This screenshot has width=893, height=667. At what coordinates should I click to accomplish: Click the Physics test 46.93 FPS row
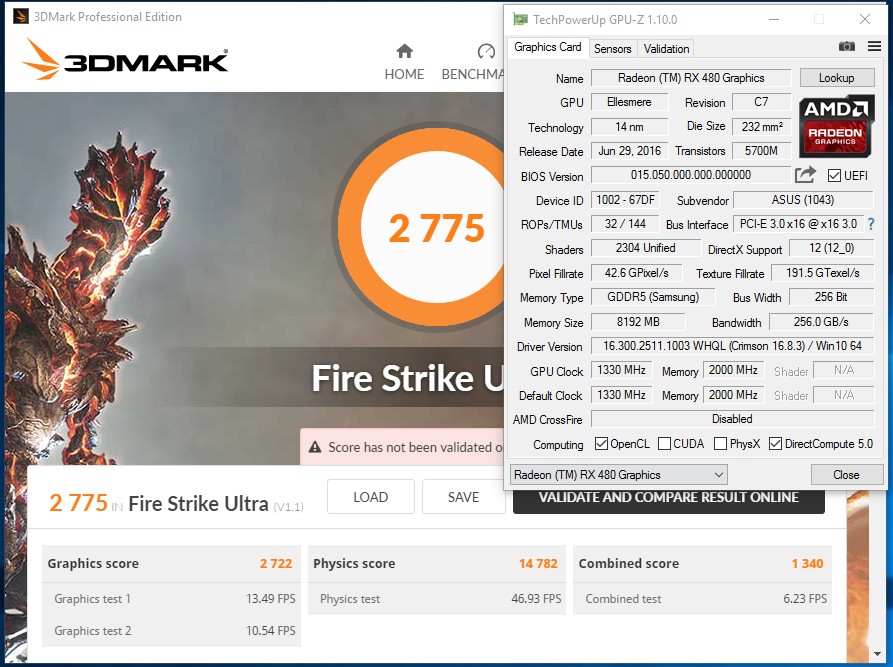coord(437,599)
